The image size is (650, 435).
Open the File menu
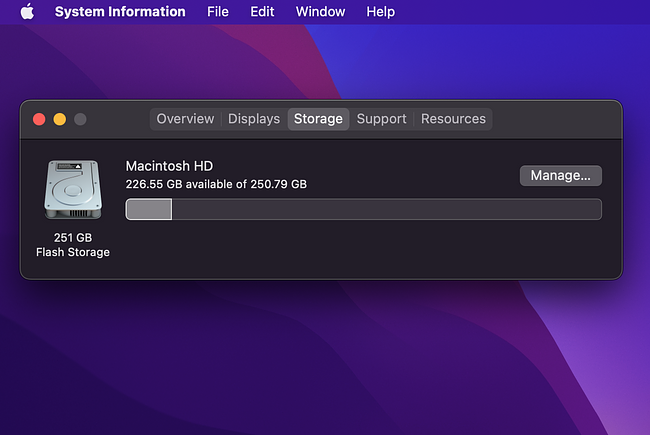(217, 12)
